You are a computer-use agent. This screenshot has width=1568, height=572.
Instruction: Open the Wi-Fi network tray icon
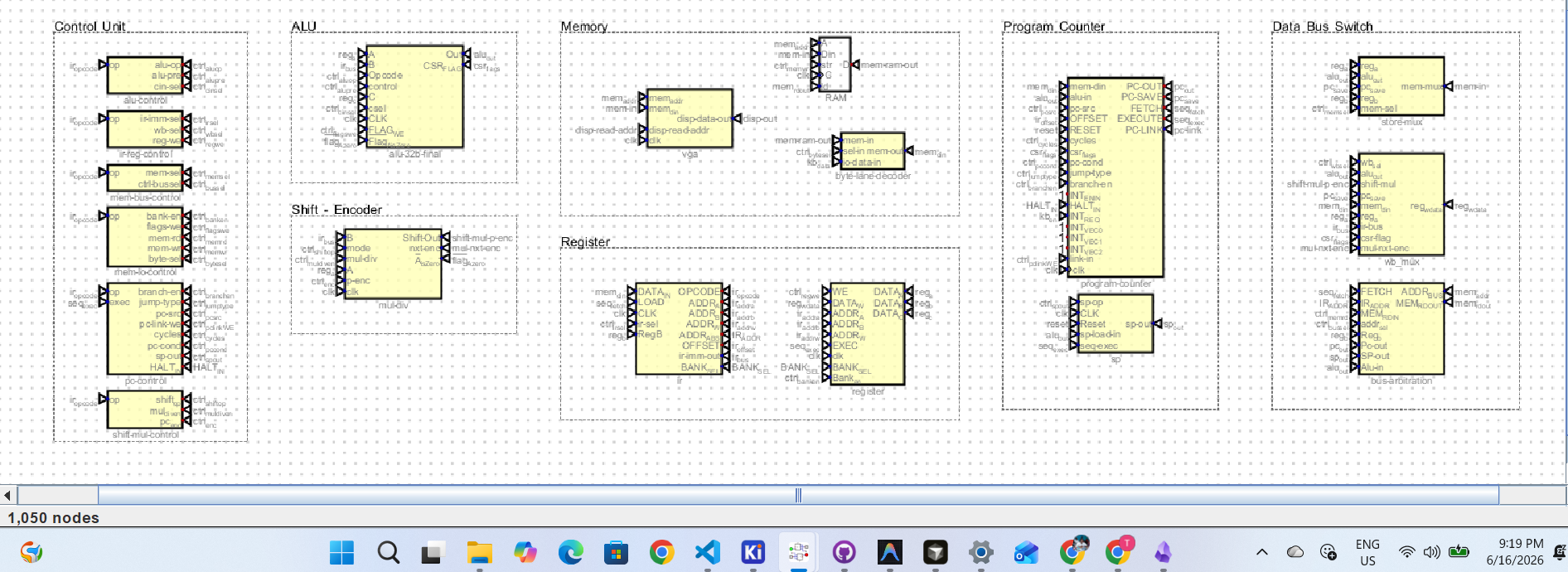(x=1406, y=552)
